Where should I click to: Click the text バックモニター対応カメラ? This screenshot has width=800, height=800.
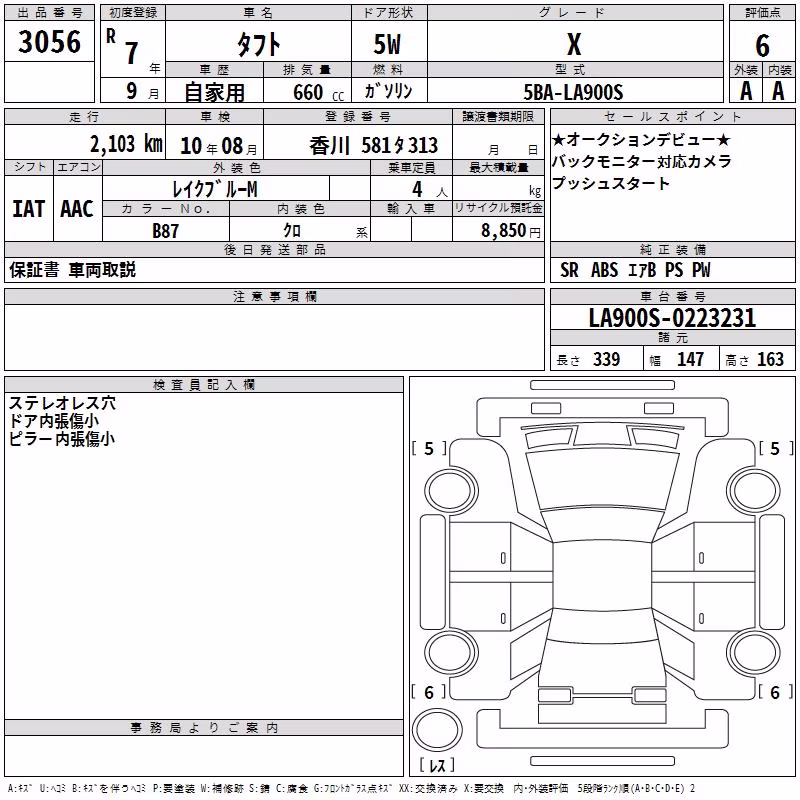coord(642,161)
